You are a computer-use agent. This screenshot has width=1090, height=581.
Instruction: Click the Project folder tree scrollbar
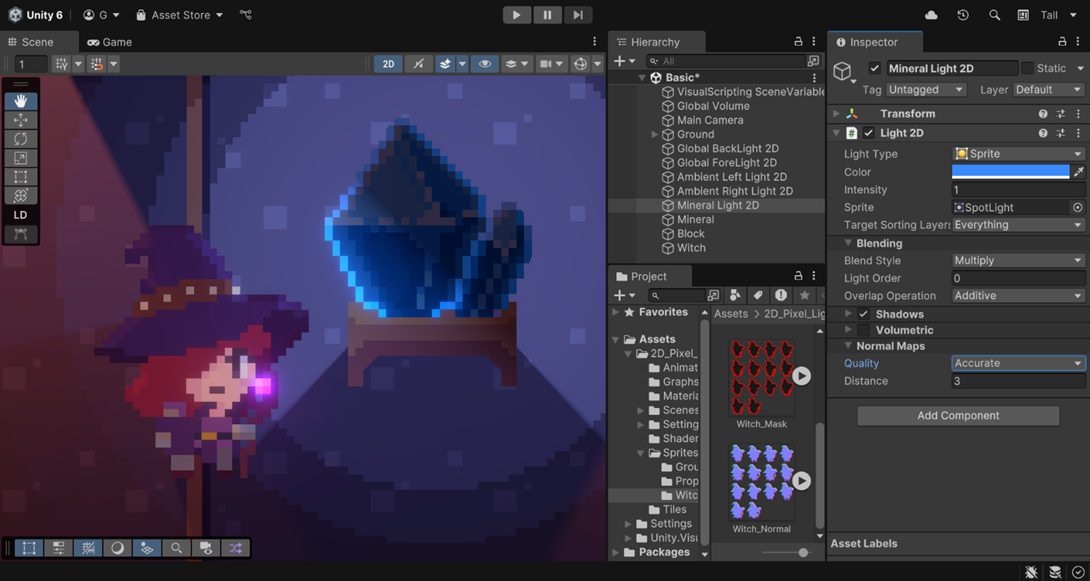pyautogui.click(x=705, y=431)
